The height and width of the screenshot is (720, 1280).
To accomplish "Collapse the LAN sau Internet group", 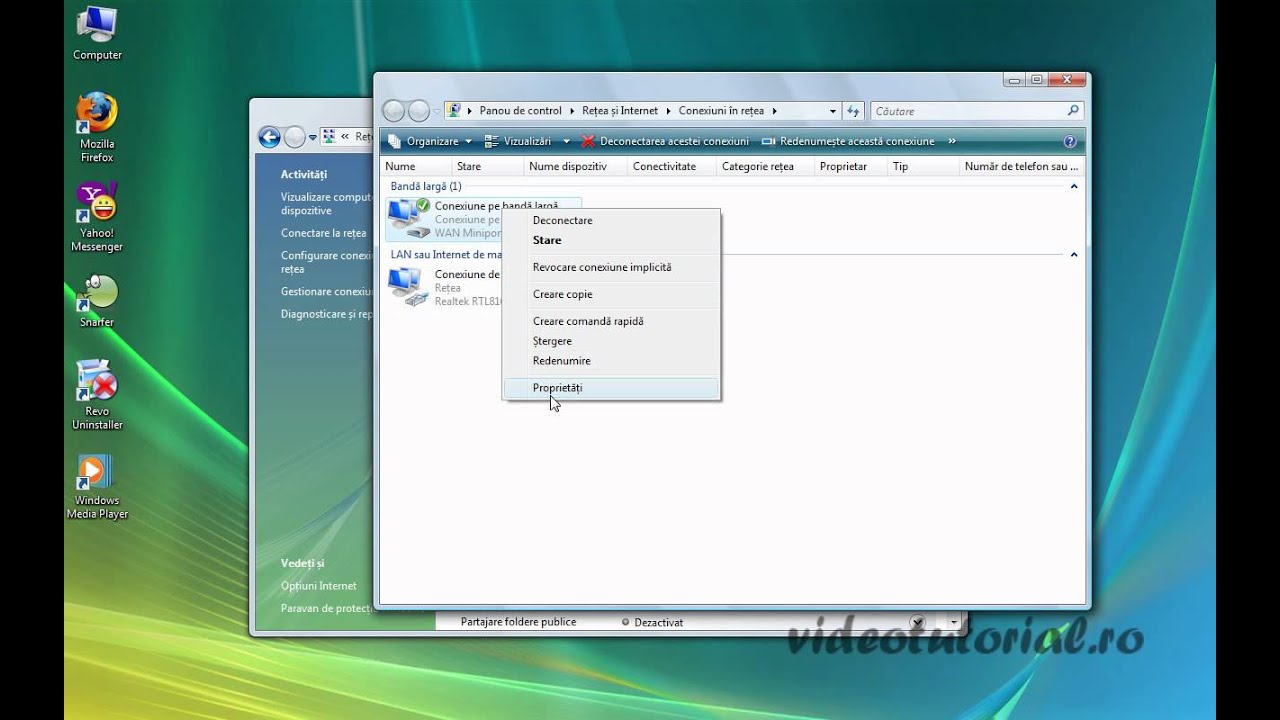I will pos(1074,255).
